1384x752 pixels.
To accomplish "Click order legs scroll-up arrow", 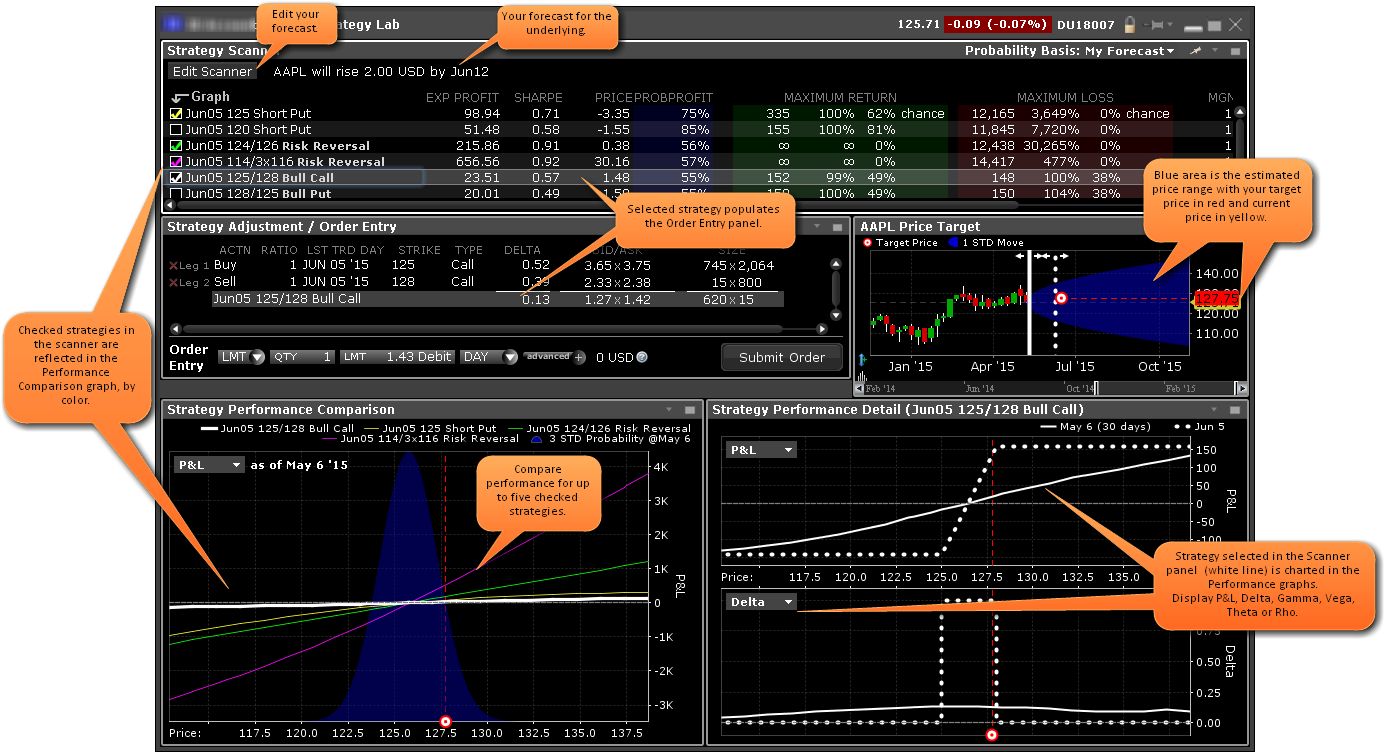I will 837,265.
